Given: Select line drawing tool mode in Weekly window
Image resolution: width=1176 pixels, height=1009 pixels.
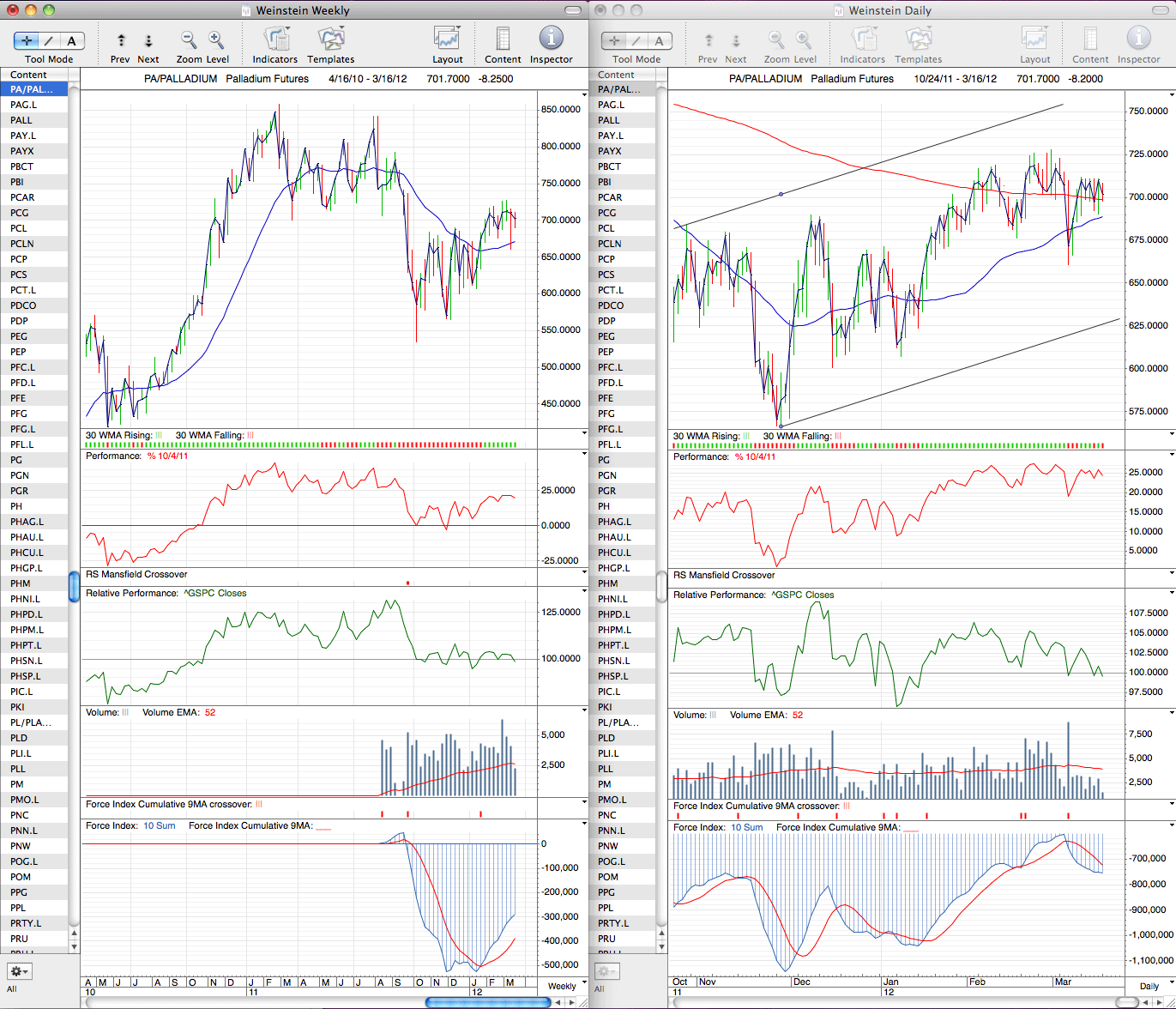Looking at the screenshot, I should (x=50, y=40).
